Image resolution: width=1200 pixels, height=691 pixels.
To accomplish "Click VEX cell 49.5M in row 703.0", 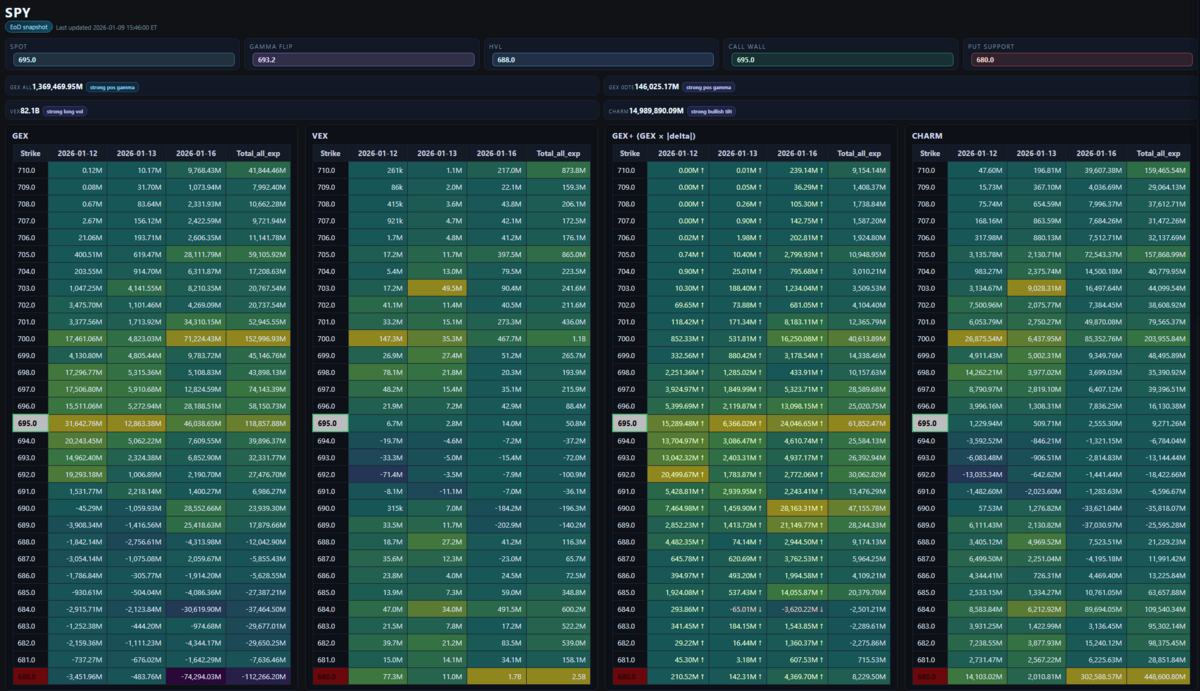I will point(436,288).
